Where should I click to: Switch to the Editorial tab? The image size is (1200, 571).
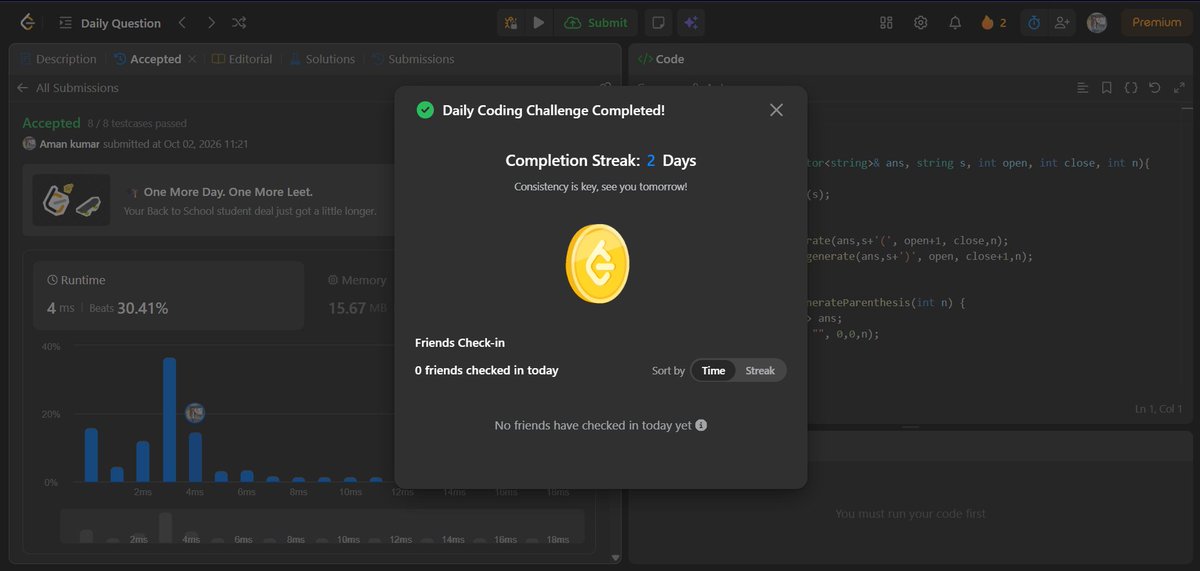pyautogui.click(x=242, y=59)
